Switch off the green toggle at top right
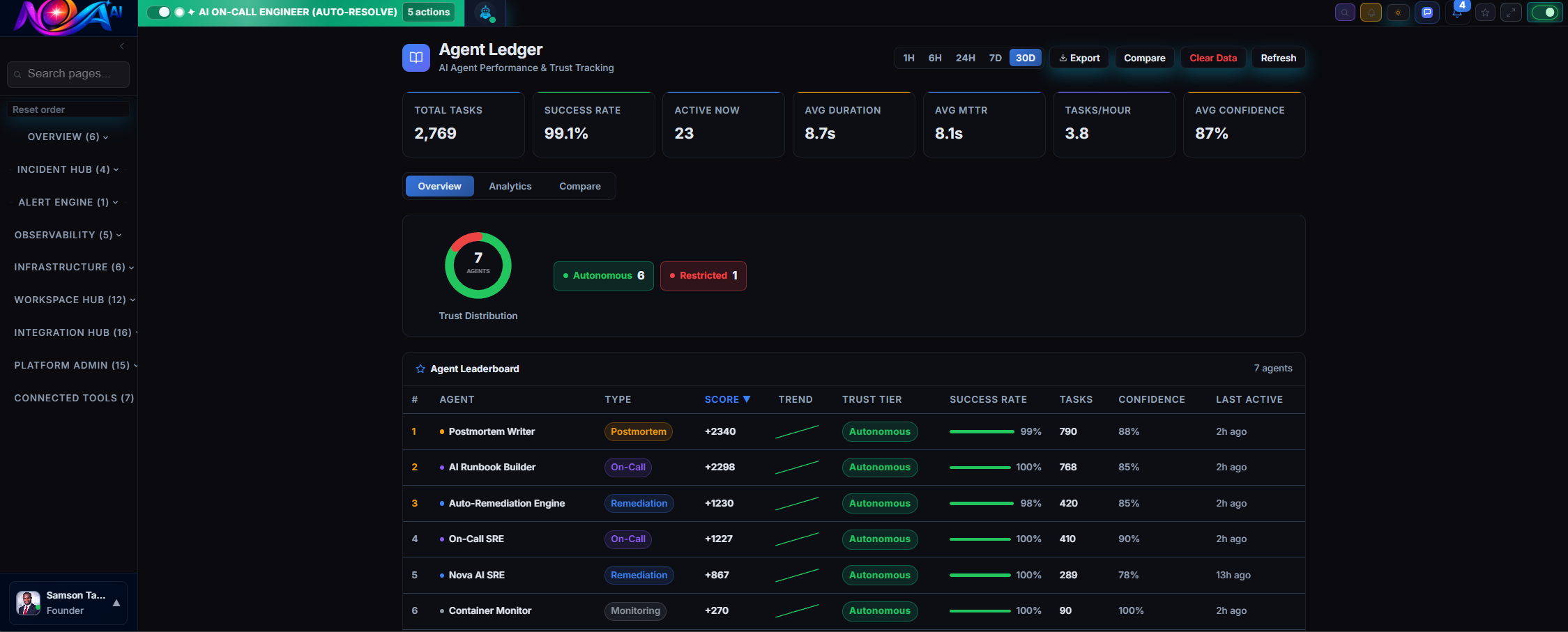 (x=1545, y=12)
